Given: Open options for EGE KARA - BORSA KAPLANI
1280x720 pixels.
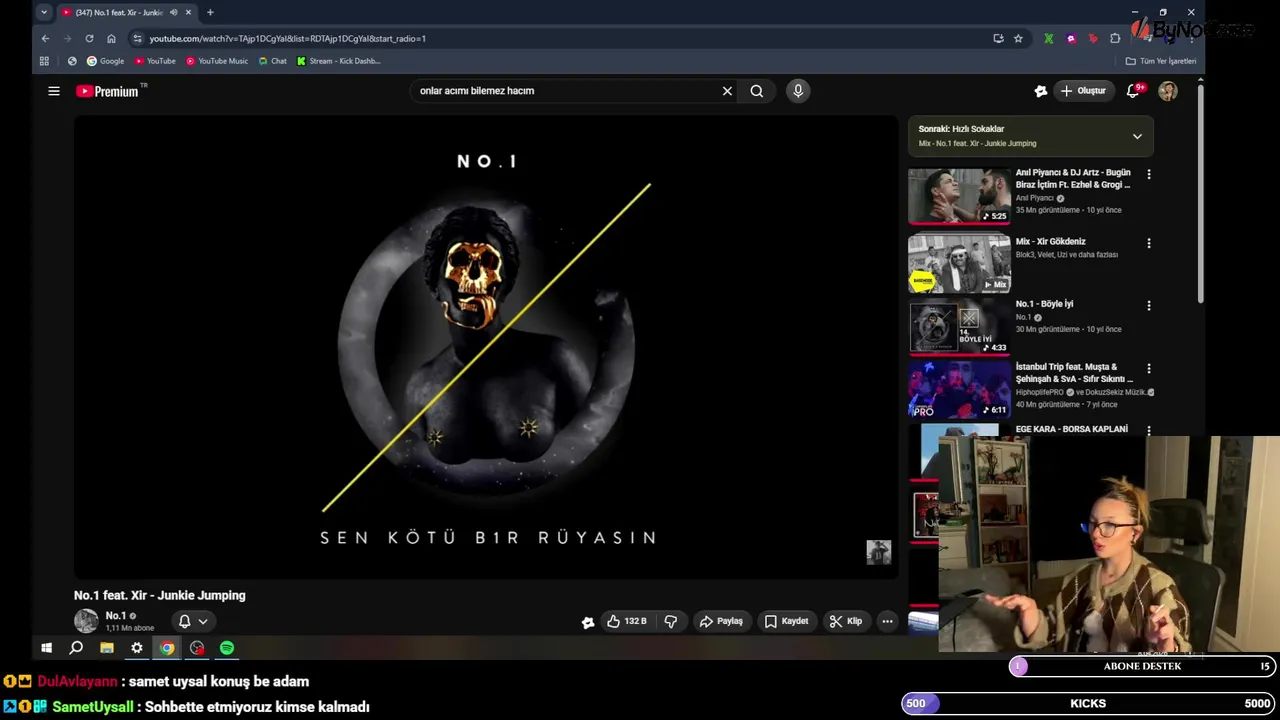Looking at the screenshot, I should (x=1149, y=431).
